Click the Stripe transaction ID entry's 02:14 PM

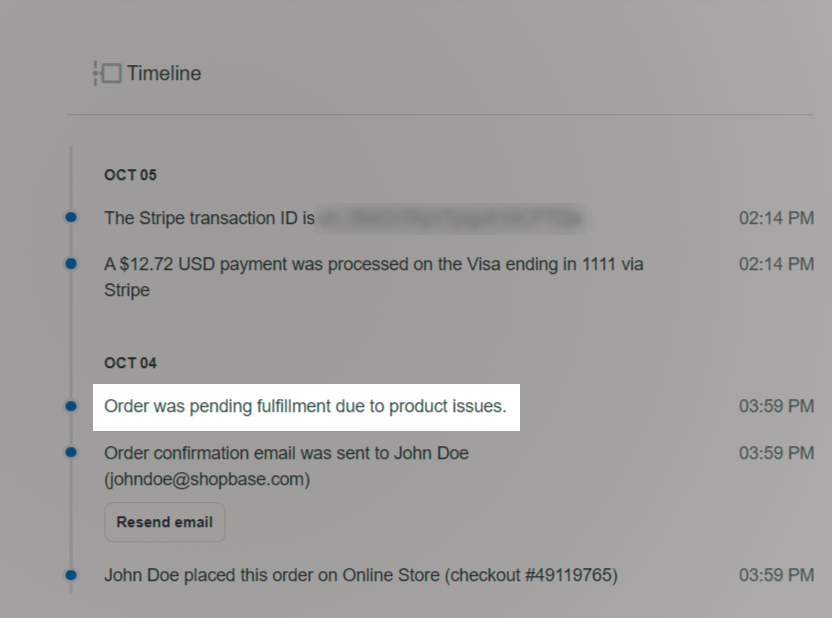point(776,218)
